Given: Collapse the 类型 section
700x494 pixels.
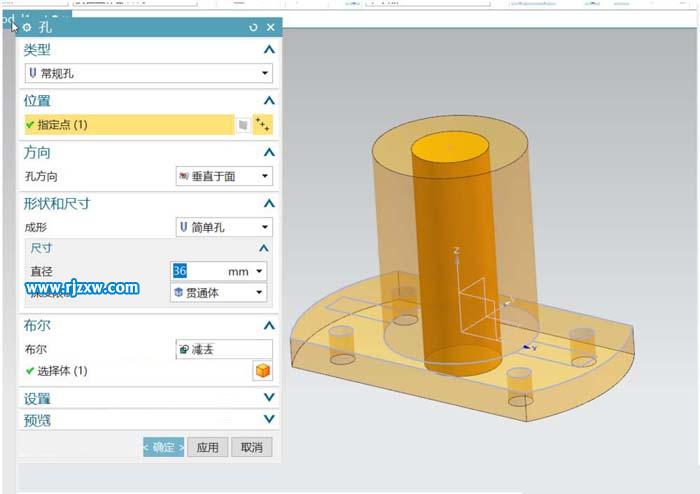Looking at the screenshot, I should [269, 50].
